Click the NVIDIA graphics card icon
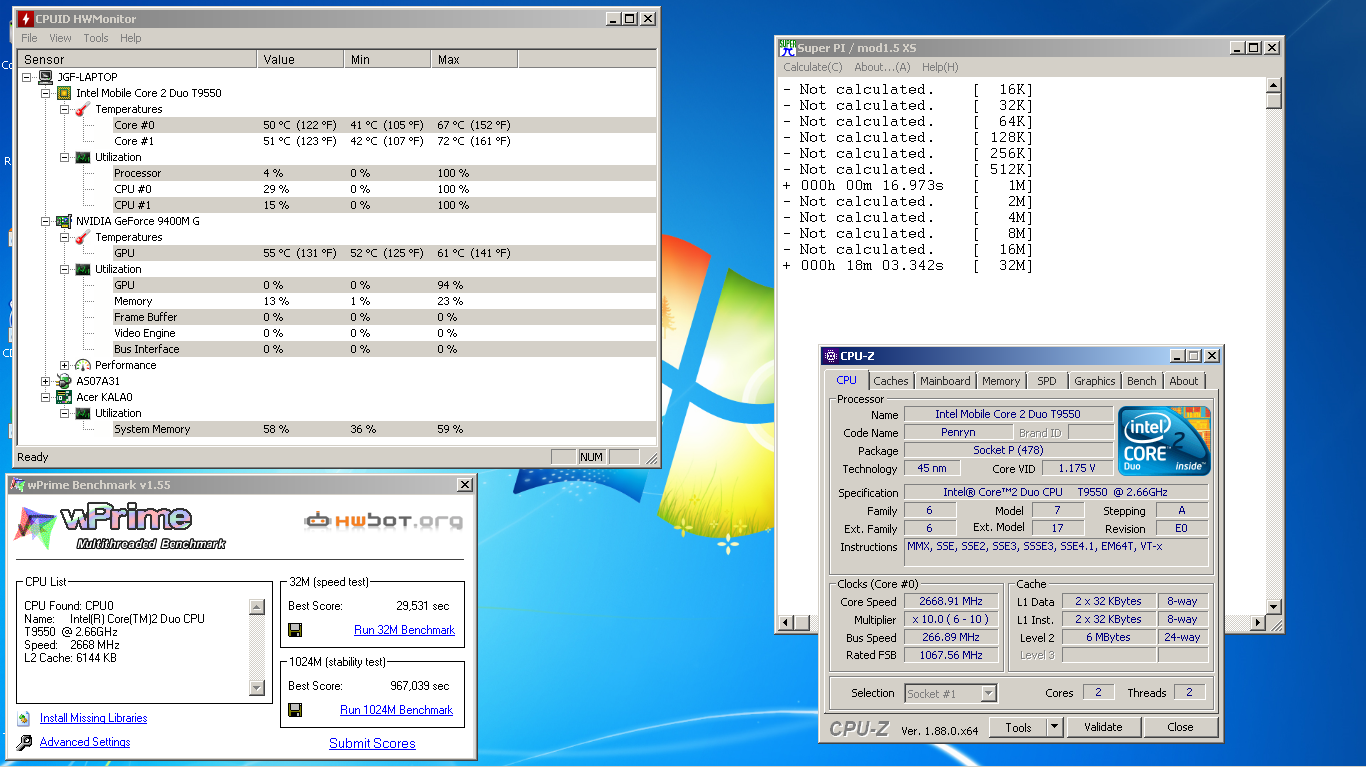Screen dimensions: 1366x768 tap(64, 221)
